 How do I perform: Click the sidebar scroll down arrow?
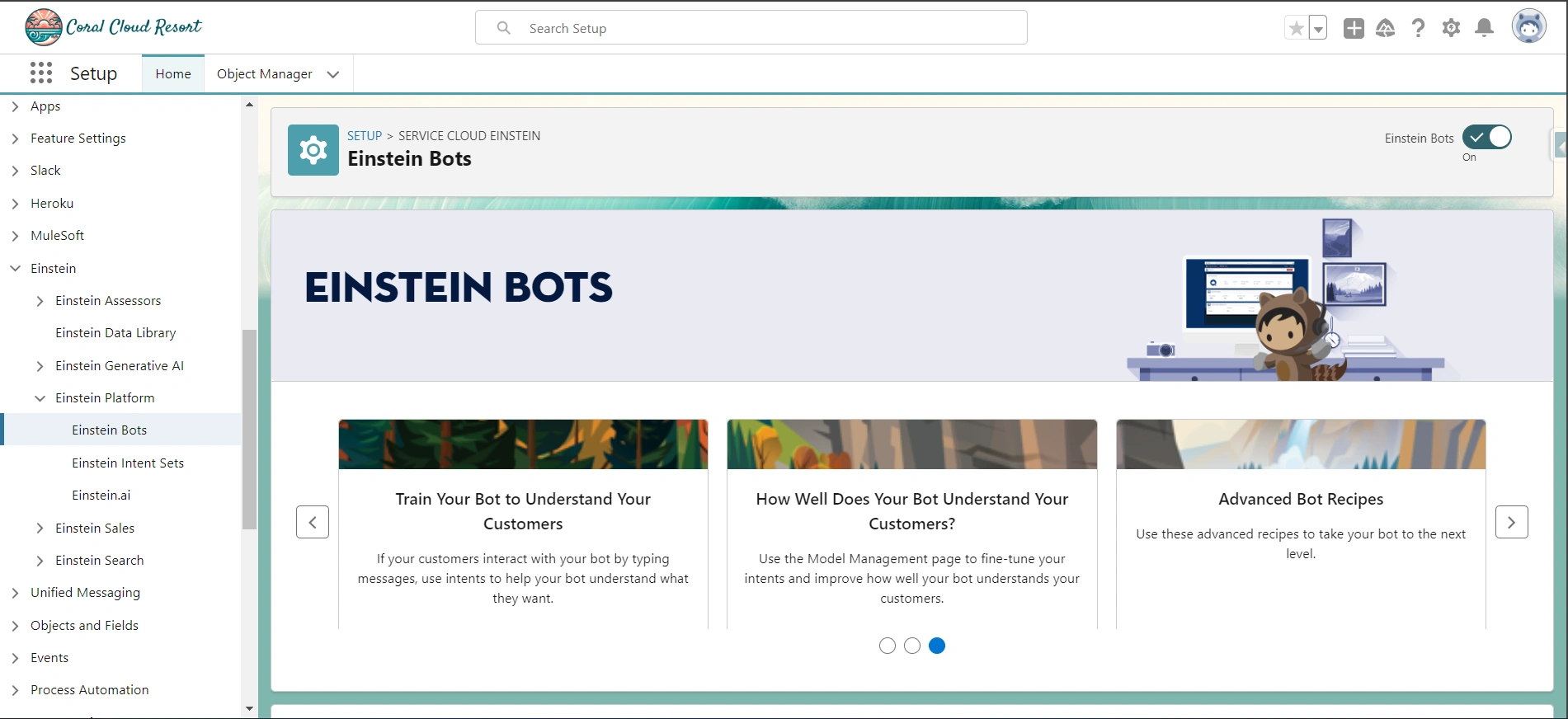249,708
